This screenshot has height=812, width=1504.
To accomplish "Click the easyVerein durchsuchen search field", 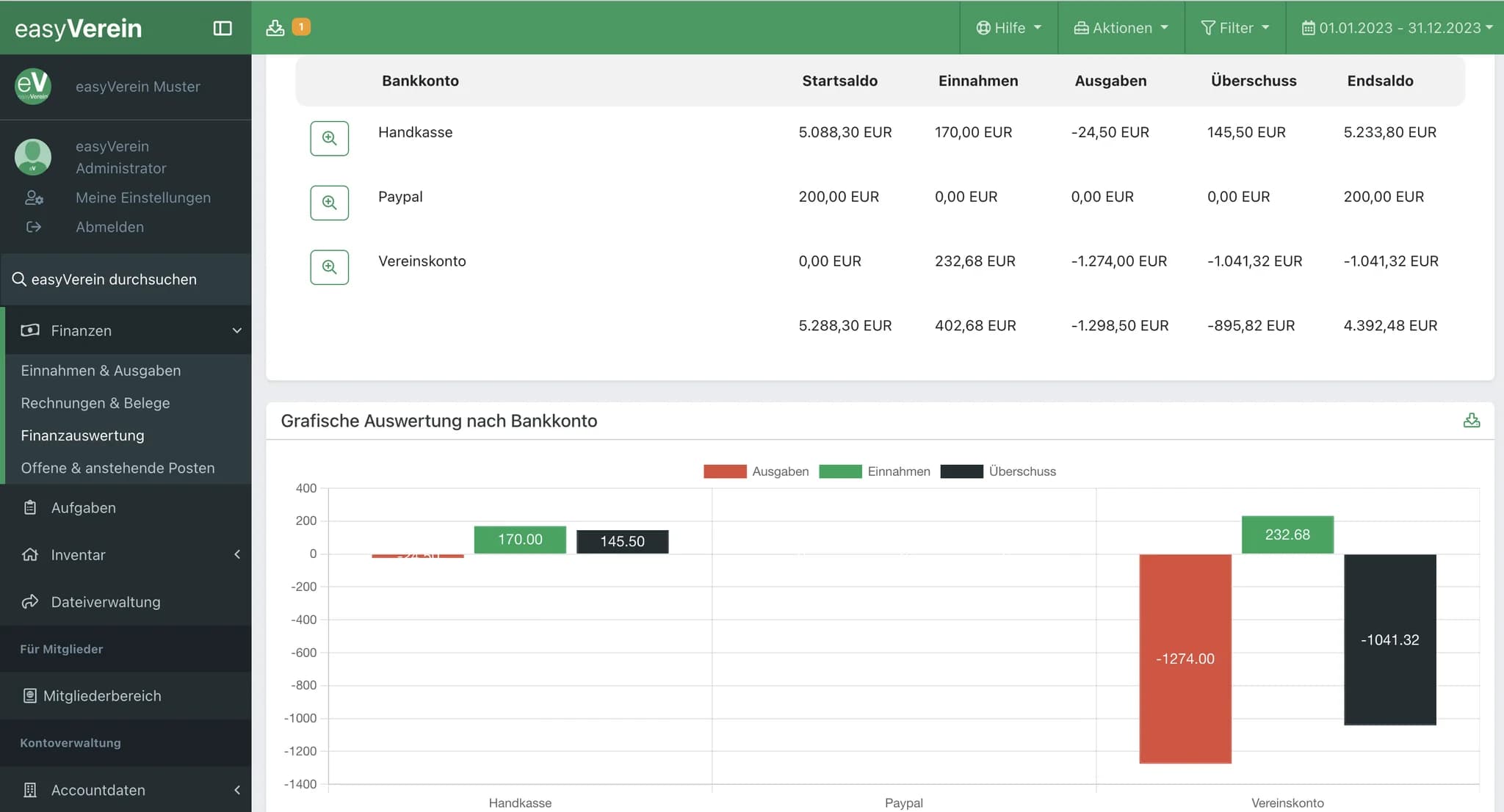I will (x=126, y=279).
